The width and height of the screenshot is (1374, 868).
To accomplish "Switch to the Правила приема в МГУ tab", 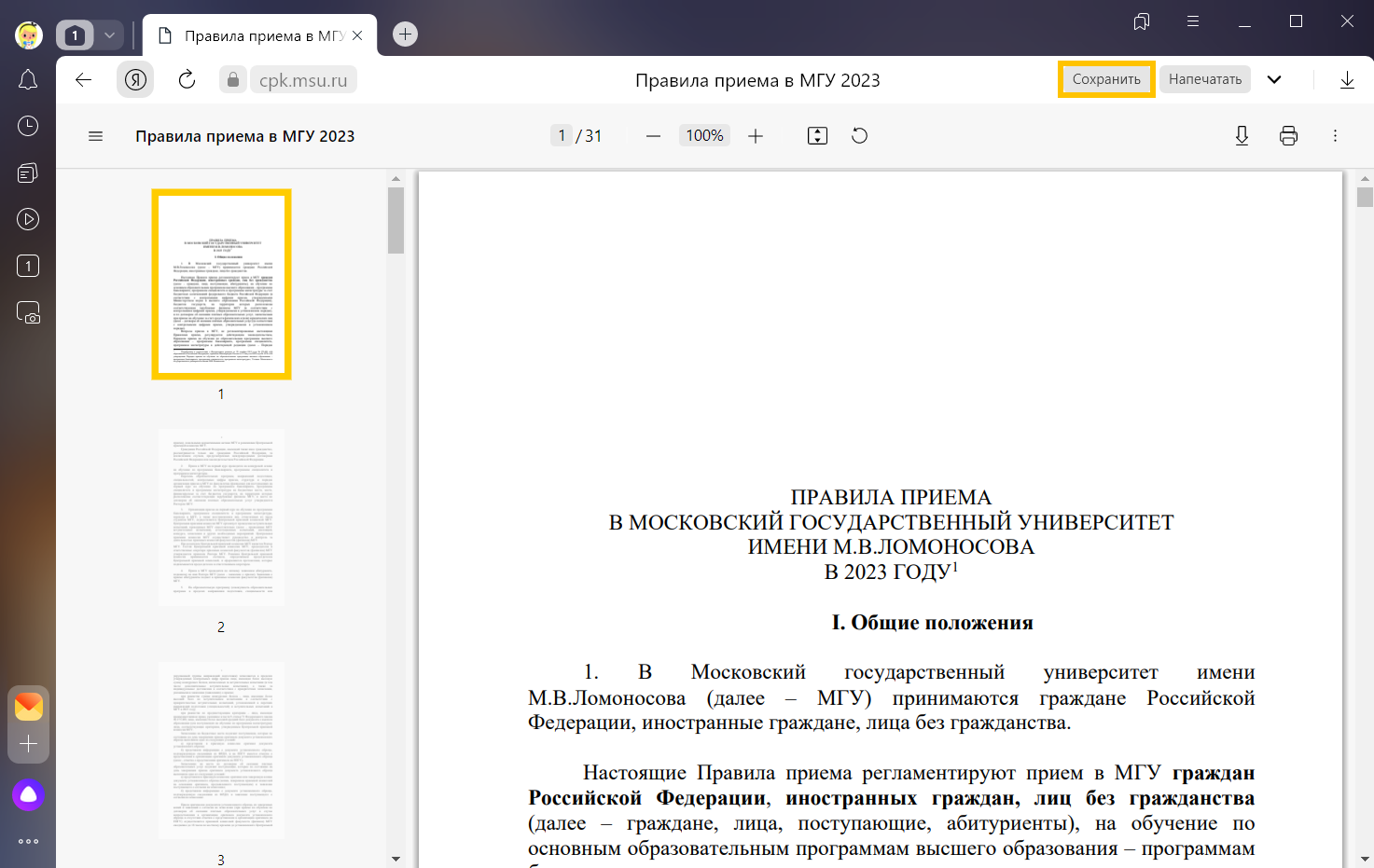I will [x=260, y=35].
